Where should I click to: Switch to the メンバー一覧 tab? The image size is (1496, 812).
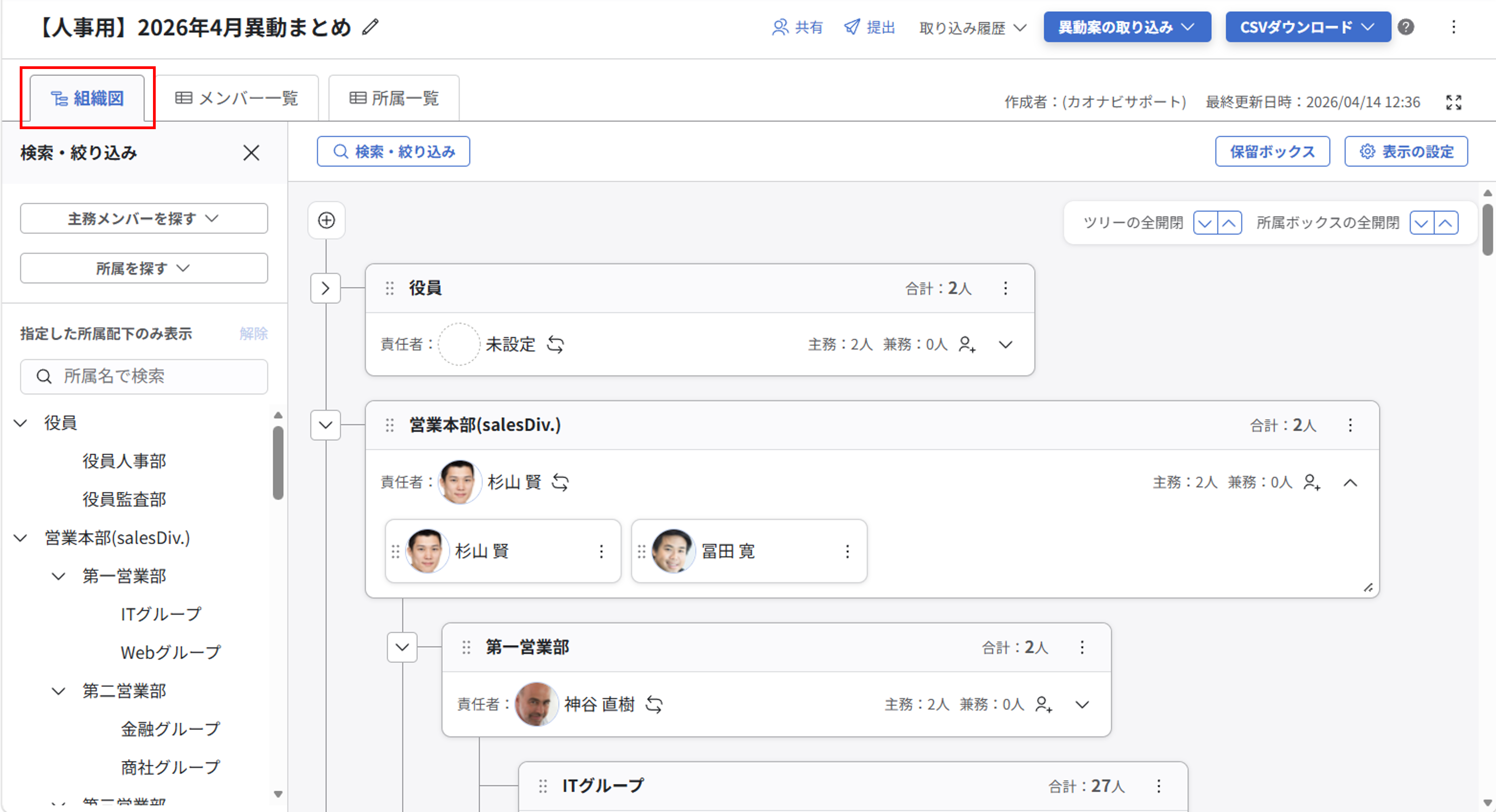236,98
